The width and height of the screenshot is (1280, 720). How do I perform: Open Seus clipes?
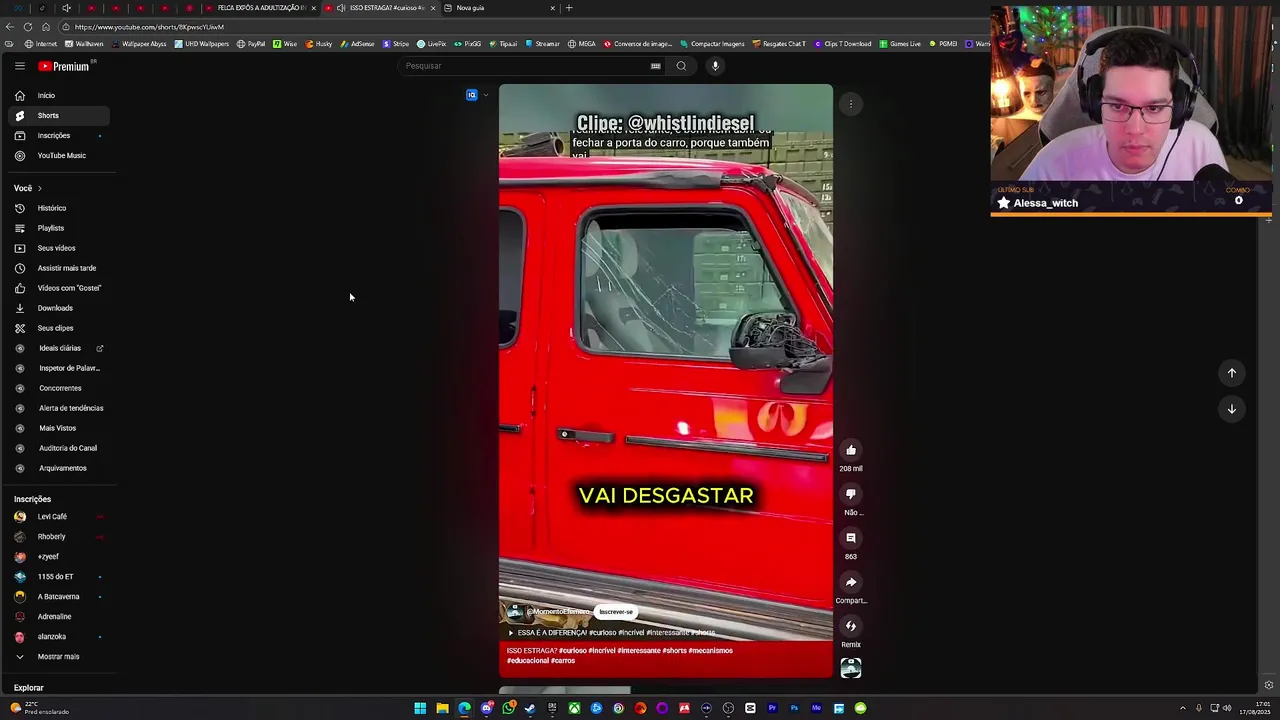[x=57, y=328]
